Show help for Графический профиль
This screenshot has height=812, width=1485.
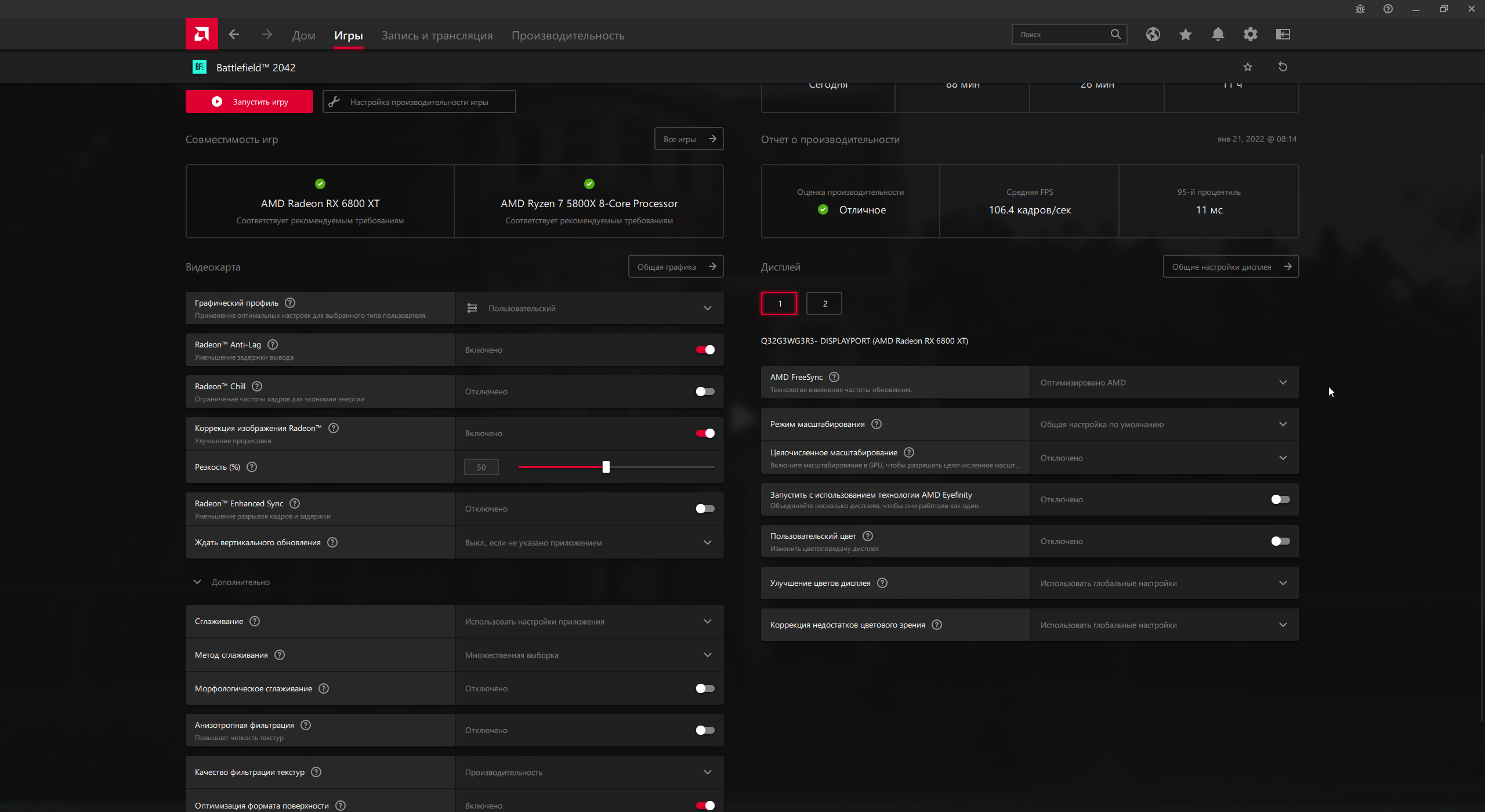[290, 303]
